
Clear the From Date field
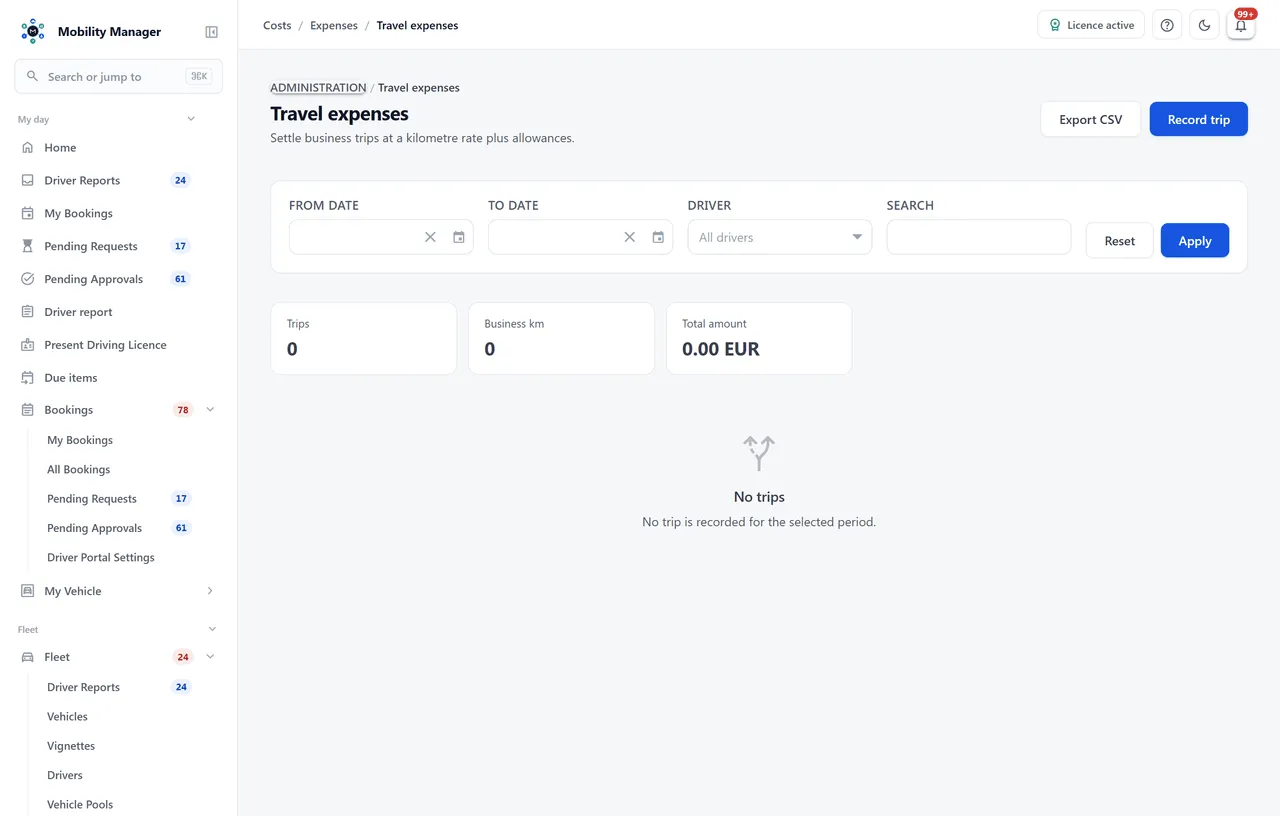click(x=430, y=237)
